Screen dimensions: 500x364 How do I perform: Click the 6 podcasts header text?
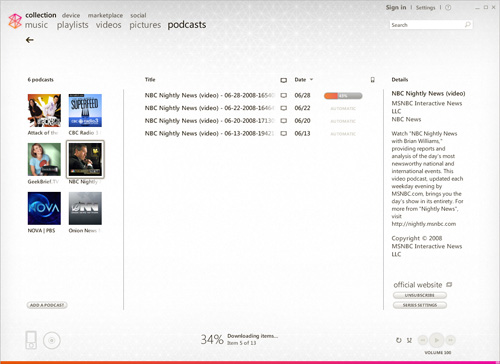point(40,80)
